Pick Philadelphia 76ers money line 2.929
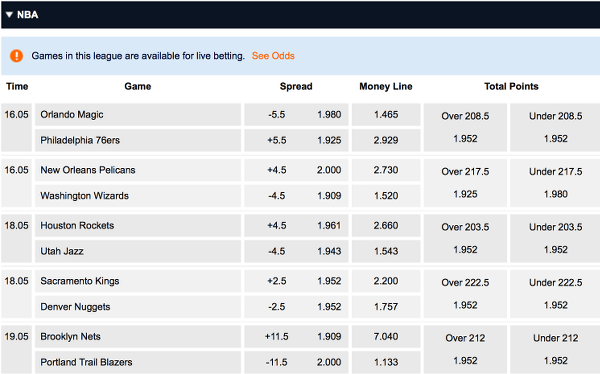This screenshot has width=600, height=374. [386, 140]
